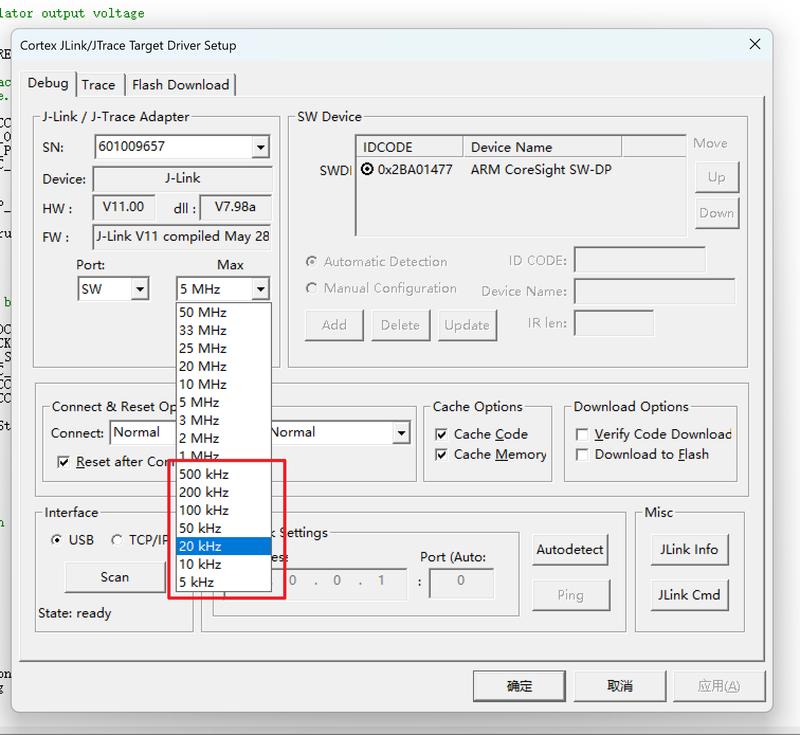The height and width of the screenshot is (735, 800).
Task: Collapse the Max clock dropdown arrow
Action: [x=261, y=289]
